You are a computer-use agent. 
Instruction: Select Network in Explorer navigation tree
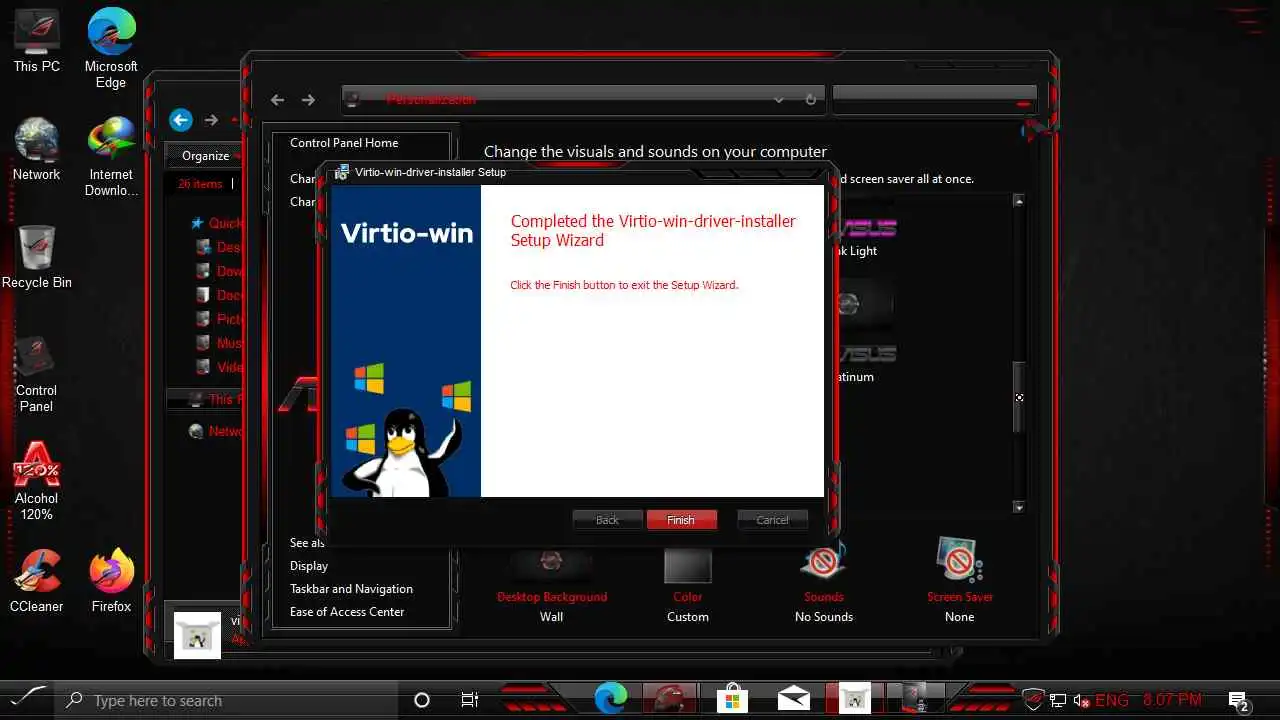pyautogui.click(x=217, y=431)
